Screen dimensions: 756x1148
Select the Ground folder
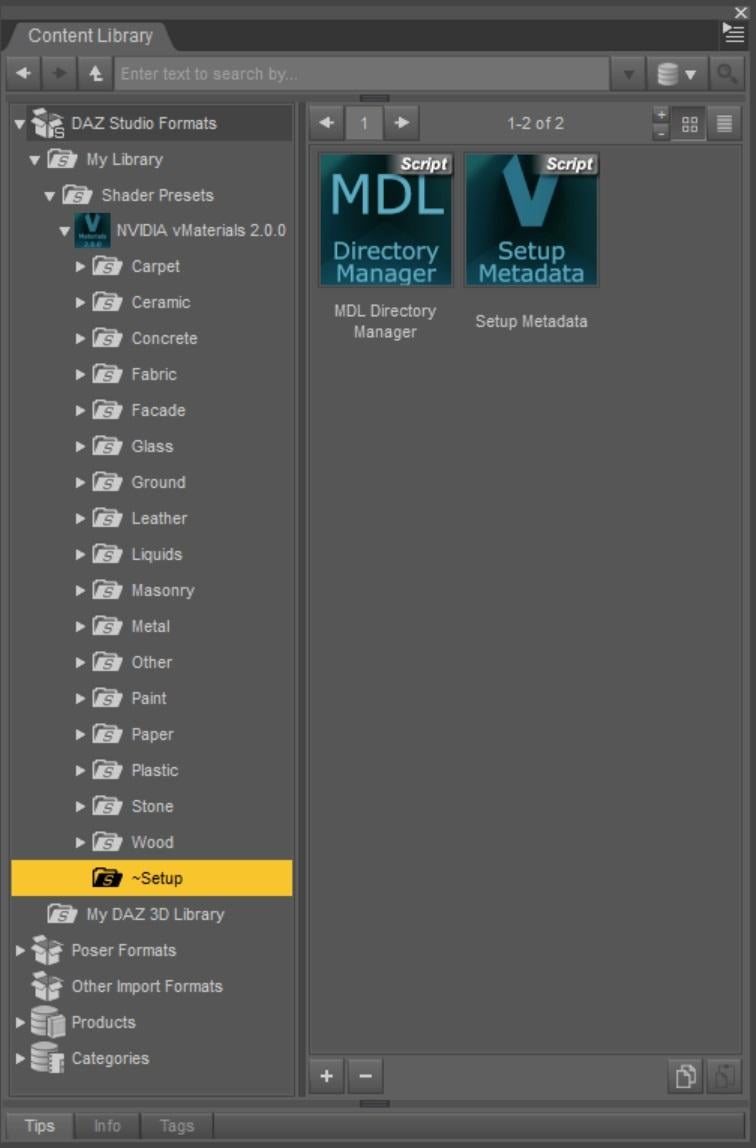click(x=158, y=482)
